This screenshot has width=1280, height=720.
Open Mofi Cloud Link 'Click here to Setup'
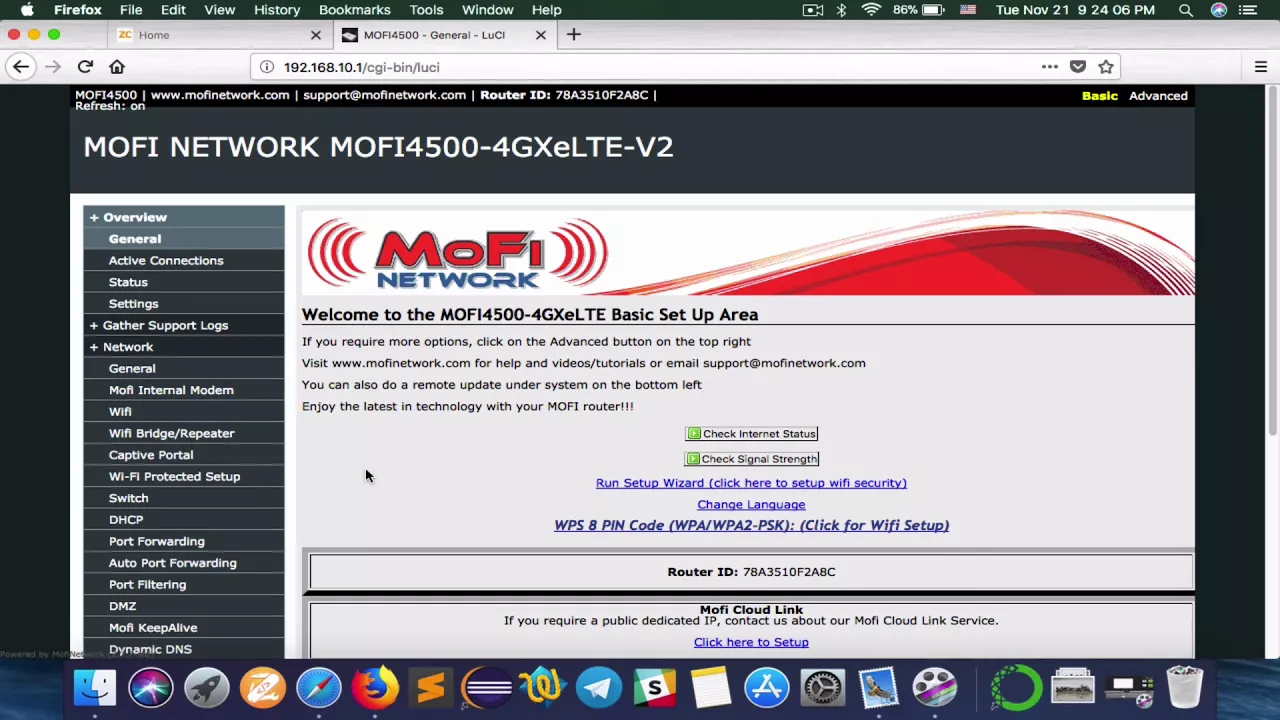pyautogui.click(x=751, y=642)
